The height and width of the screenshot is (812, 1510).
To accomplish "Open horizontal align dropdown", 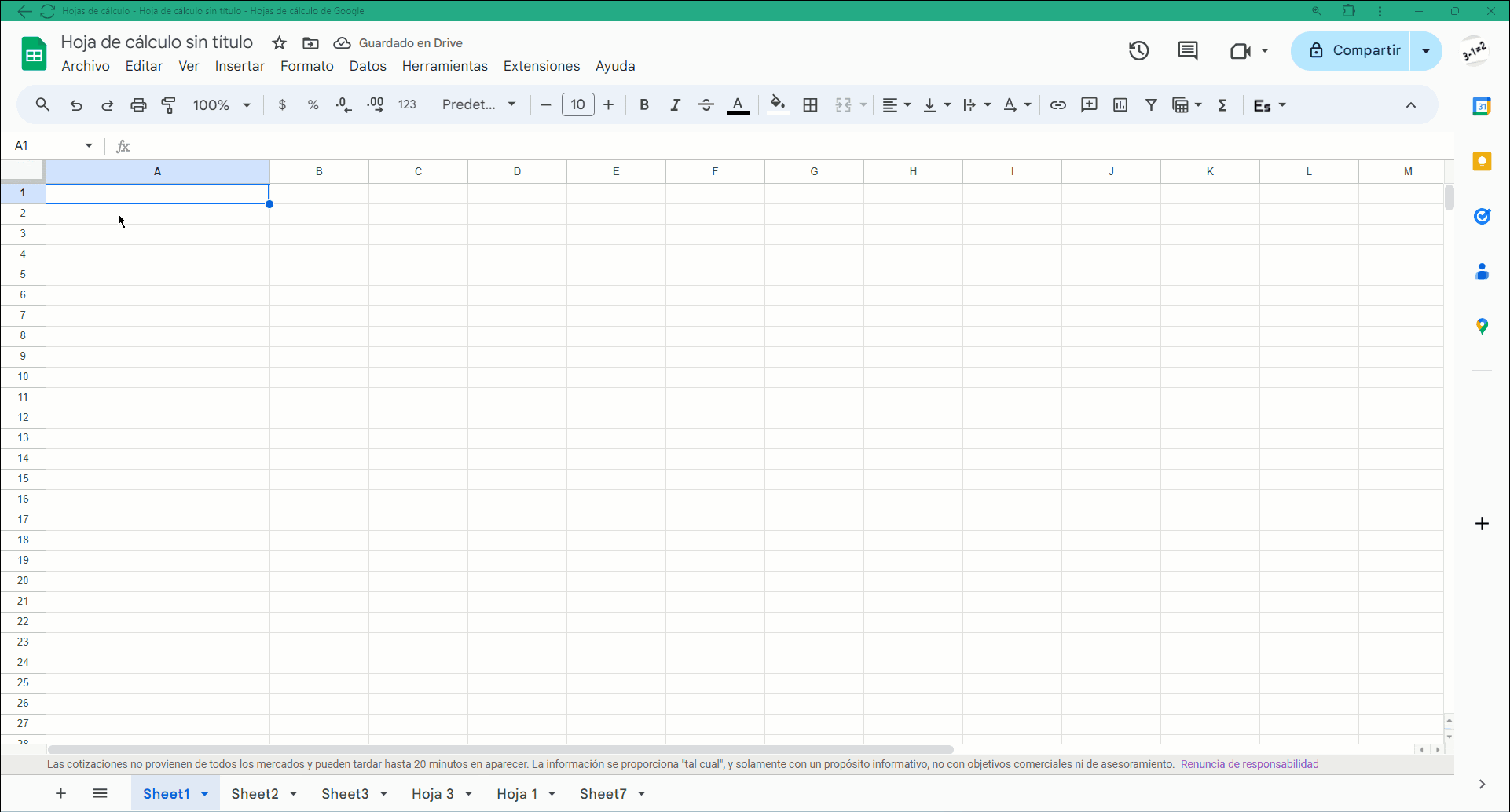I will pyautogui.click(x=896, y=105).
